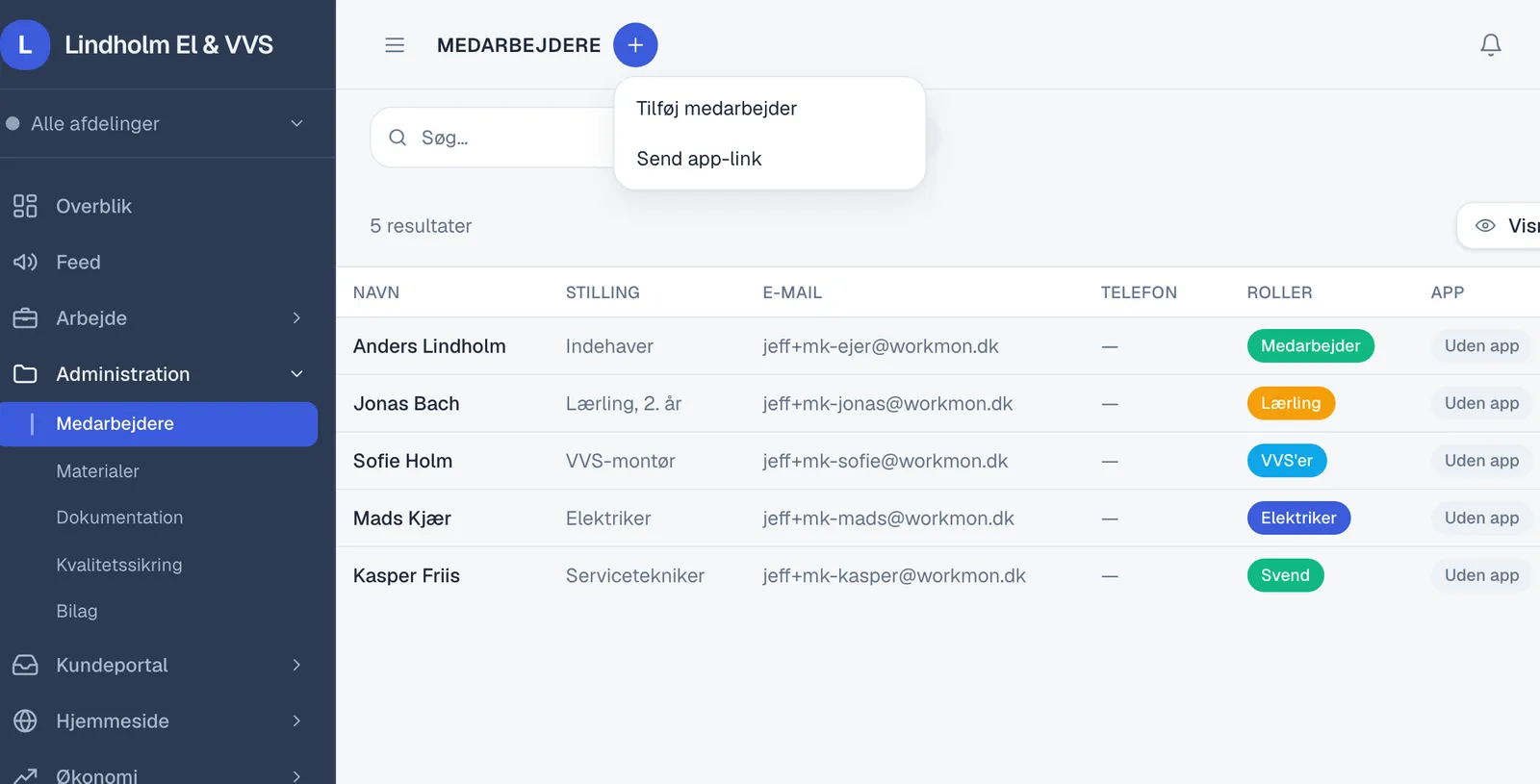Expand the Økonomi chevron

pyautogui.click(x=296, y=775)
